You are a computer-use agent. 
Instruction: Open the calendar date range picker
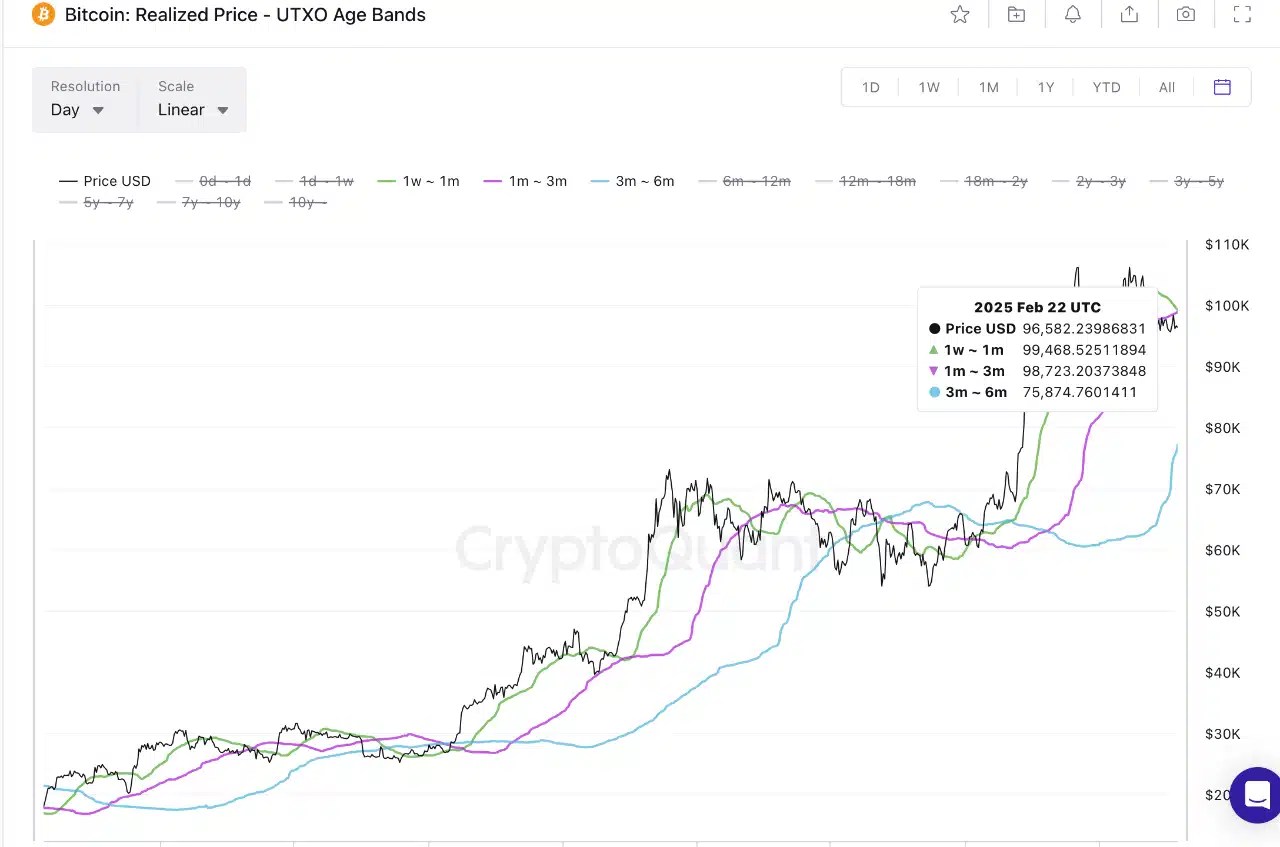tap(1222, 87)
